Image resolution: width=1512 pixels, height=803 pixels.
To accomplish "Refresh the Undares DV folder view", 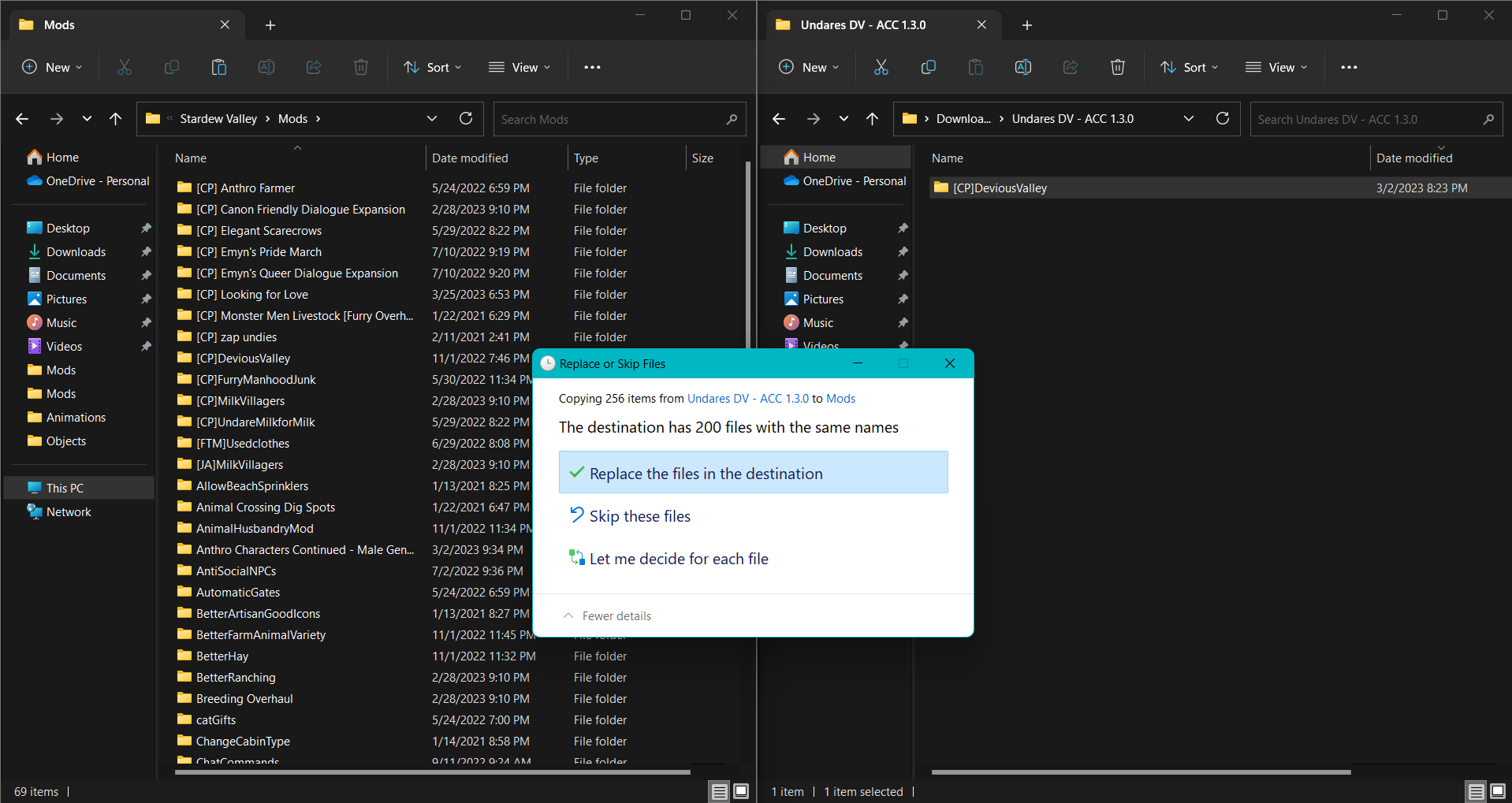I will click(x=1223, y=119).
